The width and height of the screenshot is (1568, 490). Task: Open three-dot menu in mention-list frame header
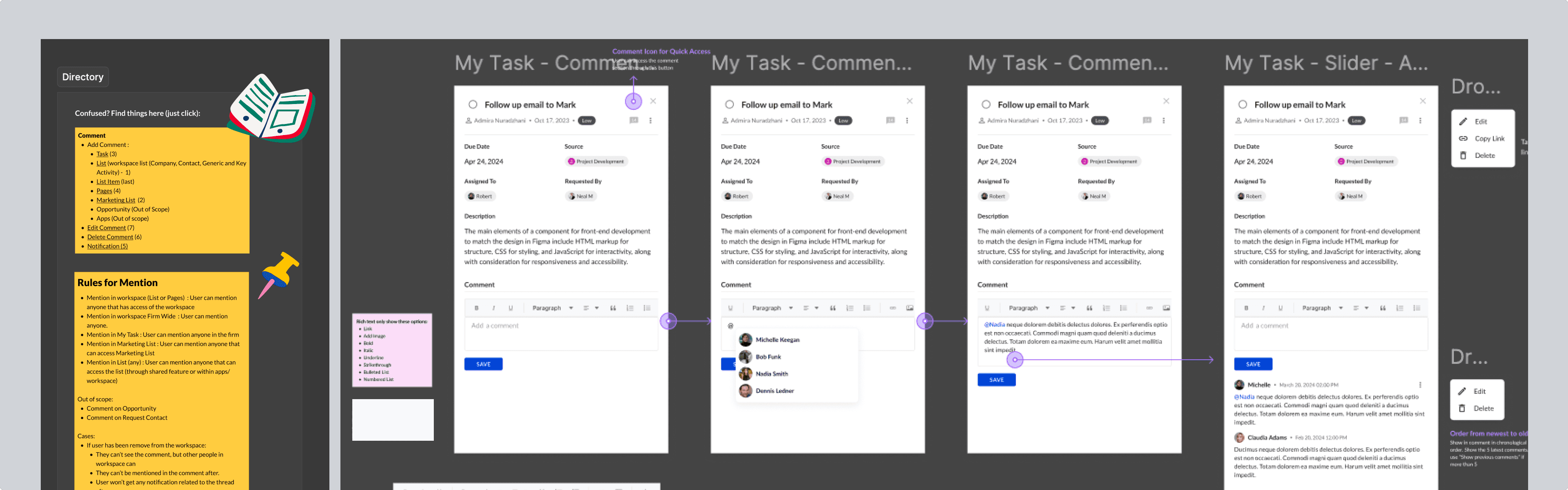[907, 121]
